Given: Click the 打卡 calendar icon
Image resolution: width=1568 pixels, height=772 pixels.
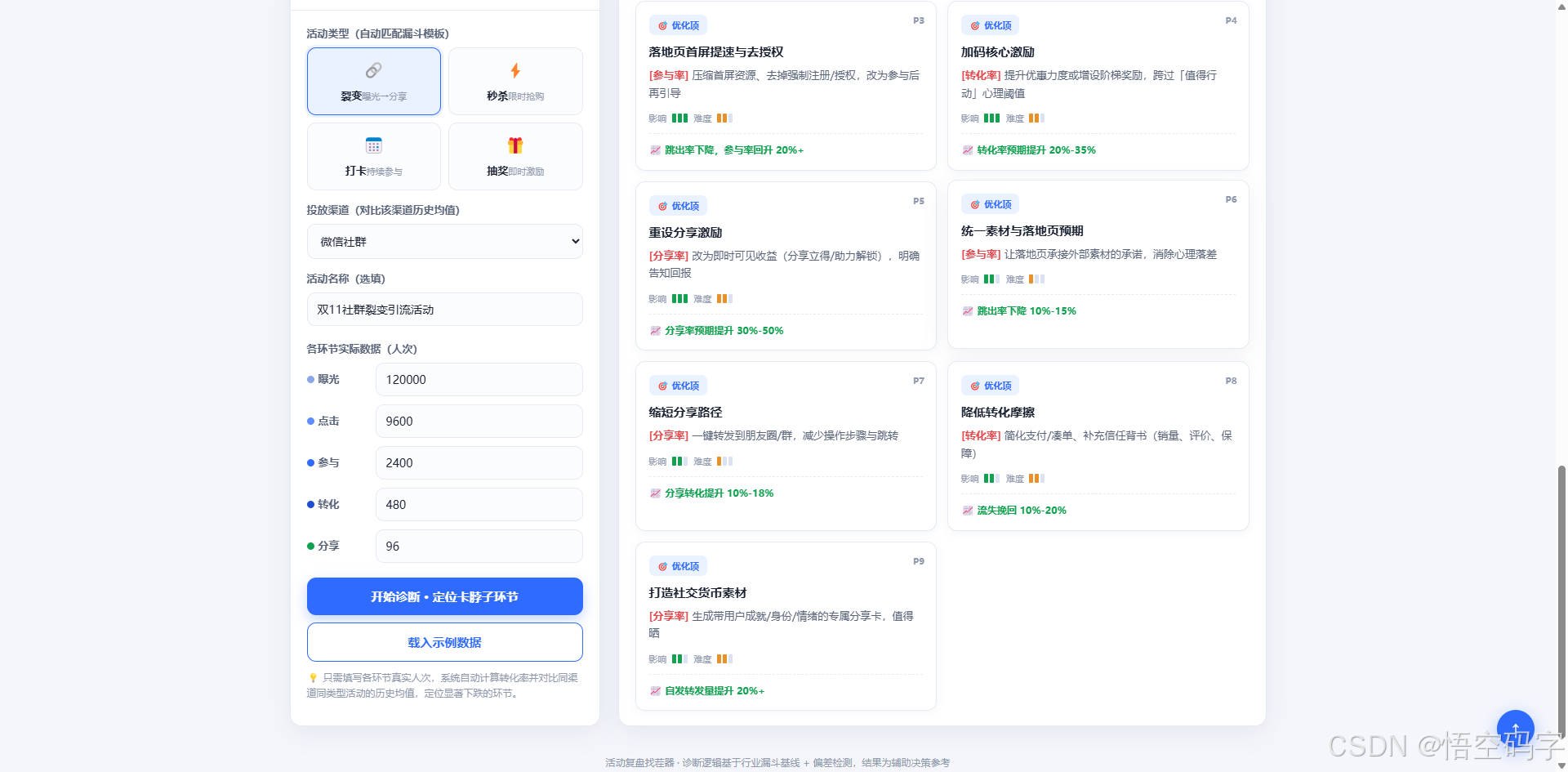Looking at the screenshot, I should coord(373,145).
